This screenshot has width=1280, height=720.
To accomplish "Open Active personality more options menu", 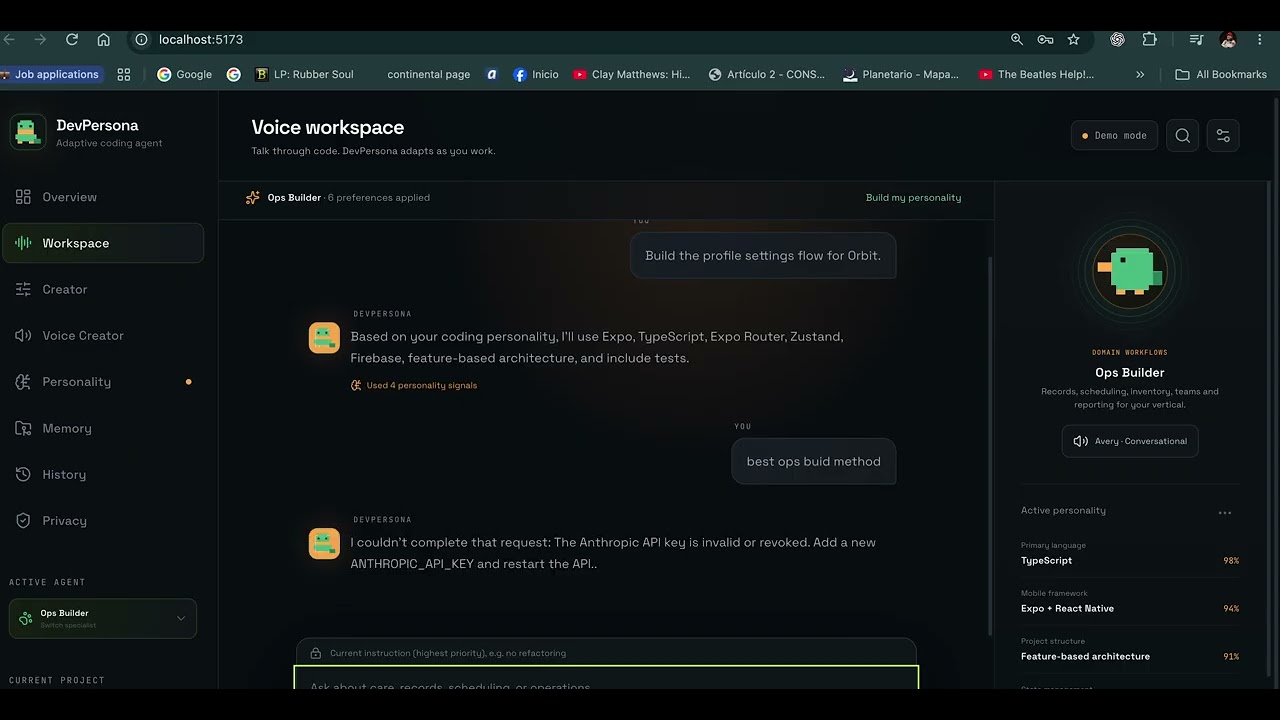I will [1225, 512].
